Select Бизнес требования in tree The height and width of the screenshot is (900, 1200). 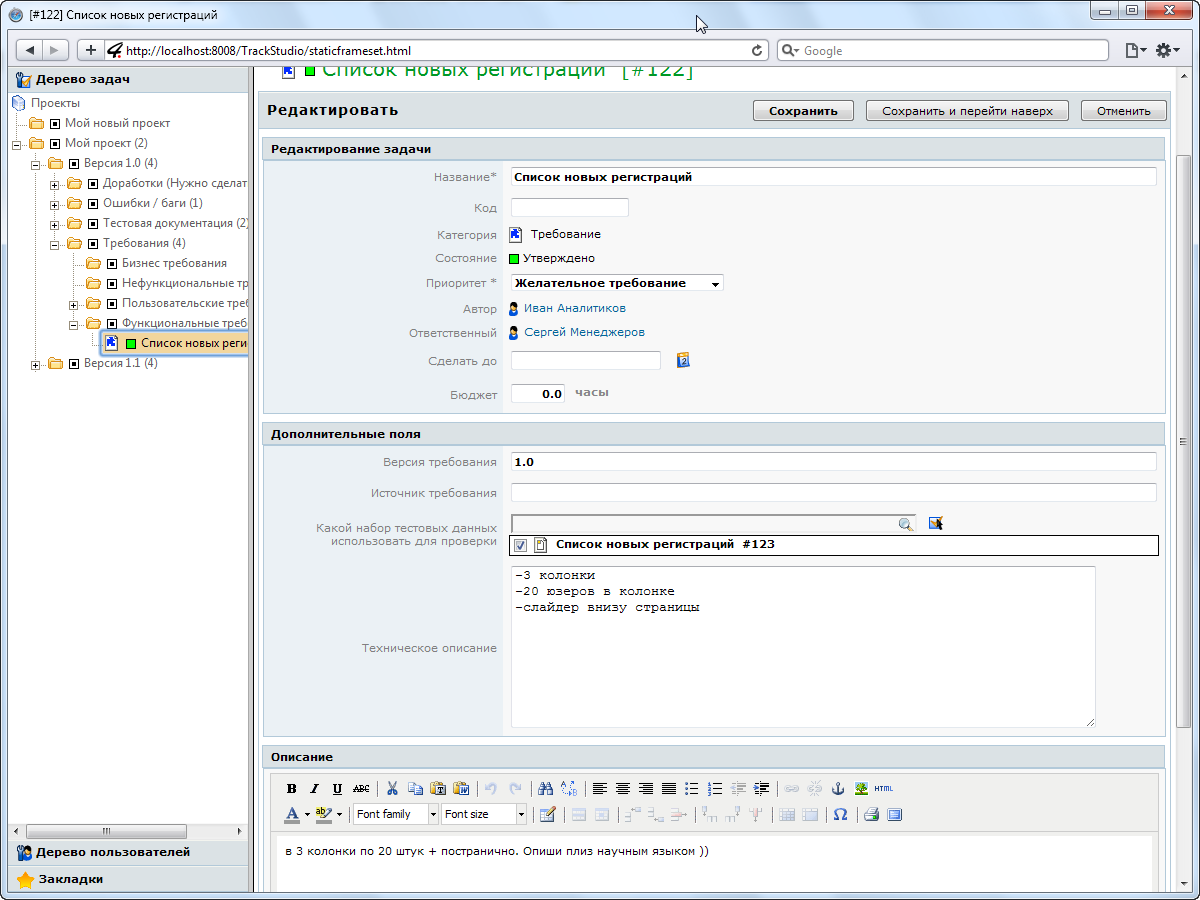coord(174,263)
